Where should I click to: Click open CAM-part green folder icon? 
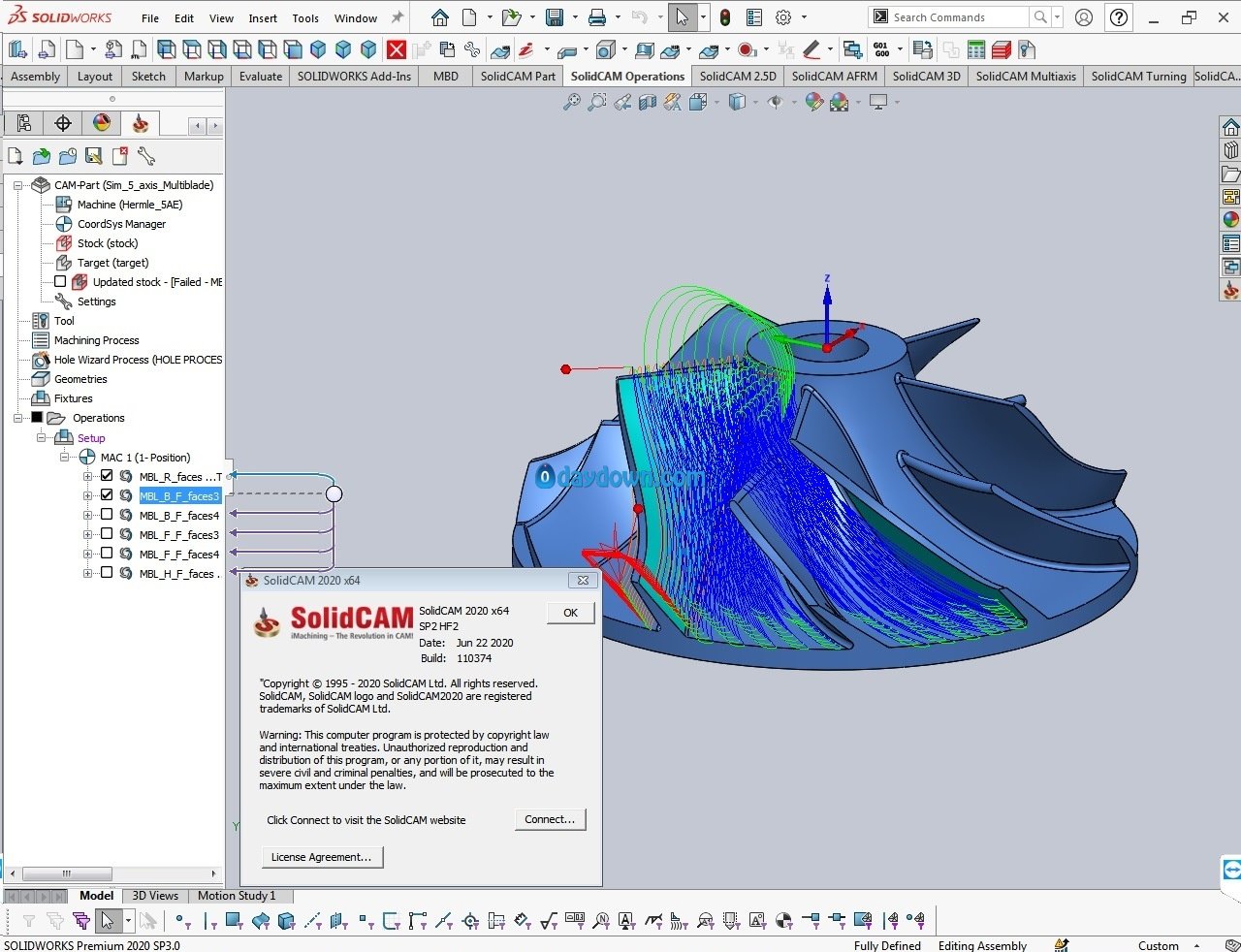(x=41, y=156)
